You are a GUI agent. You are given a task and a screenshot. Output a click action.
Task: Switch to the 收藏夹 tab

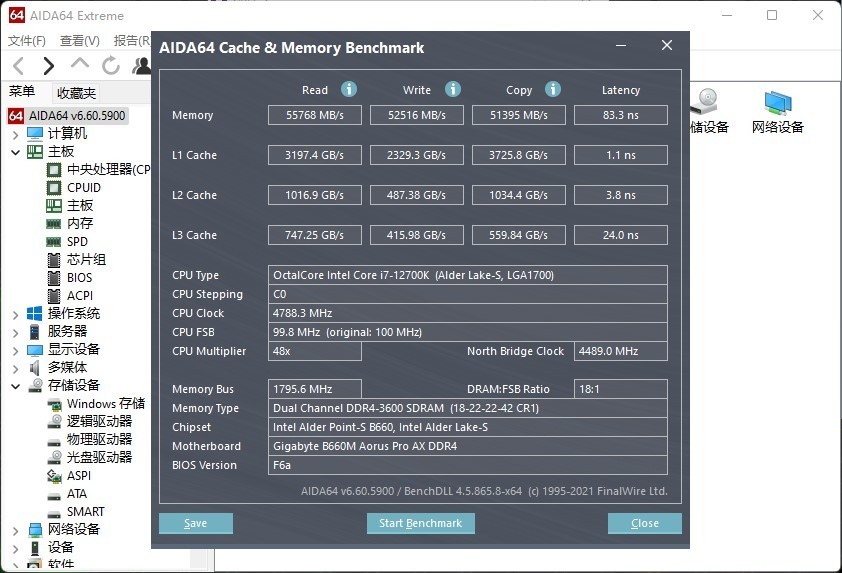(x=76, y=93)
